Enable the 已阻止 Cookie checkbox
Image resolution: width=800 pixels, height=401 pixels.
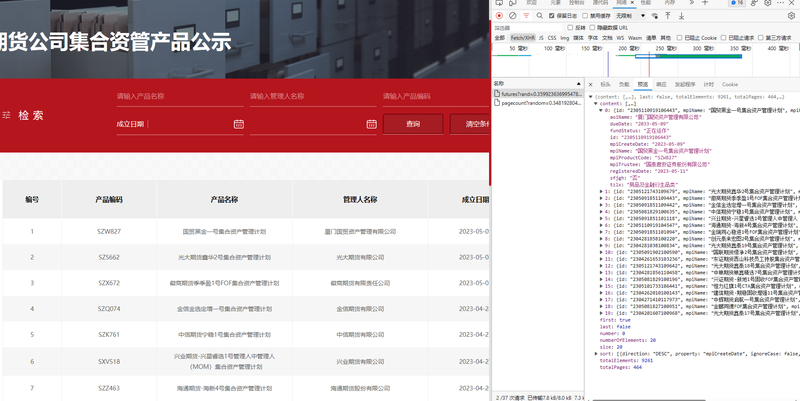pos(679,38)
